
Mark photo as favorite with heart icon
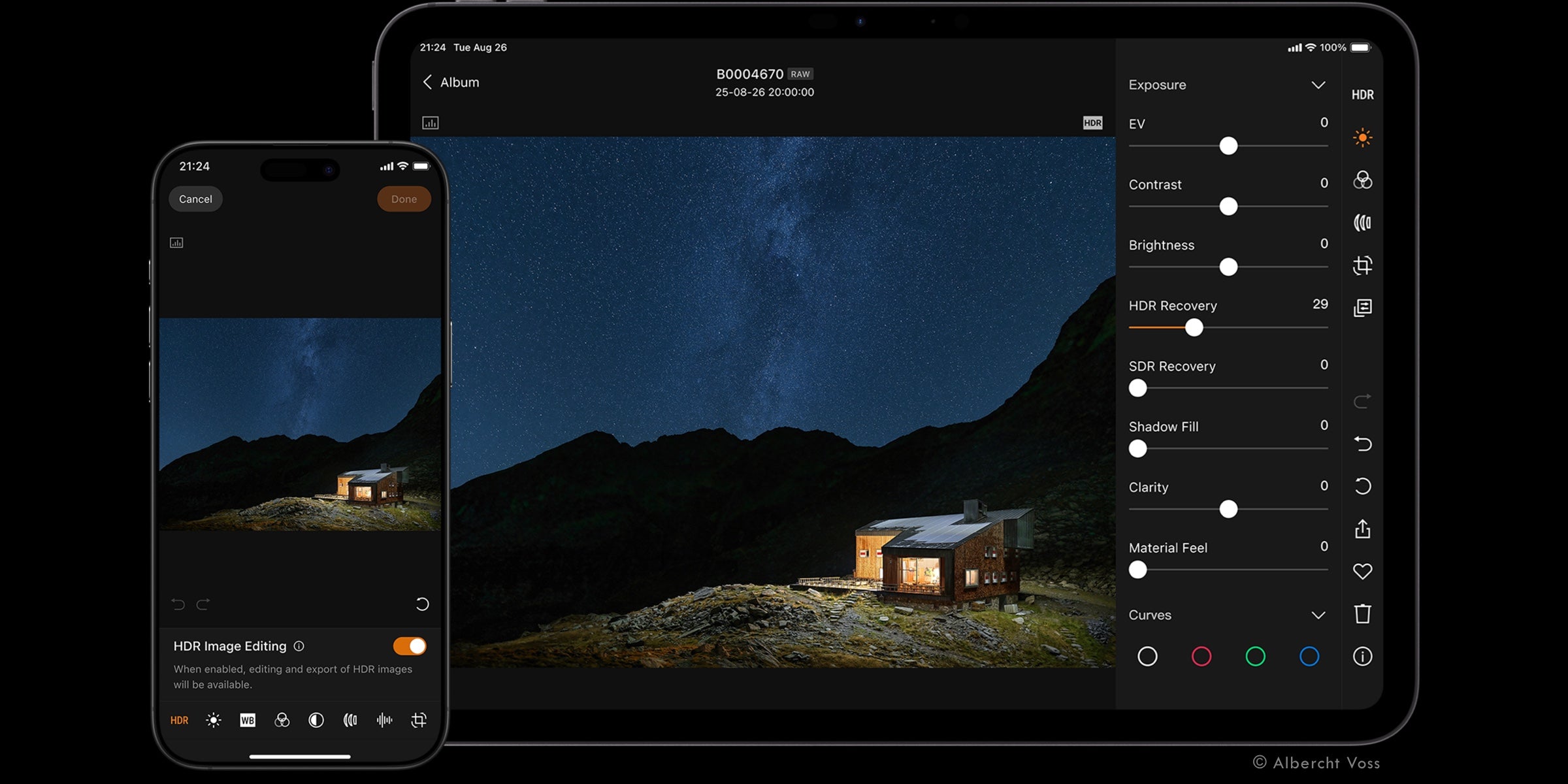[x=1362, y=572]
